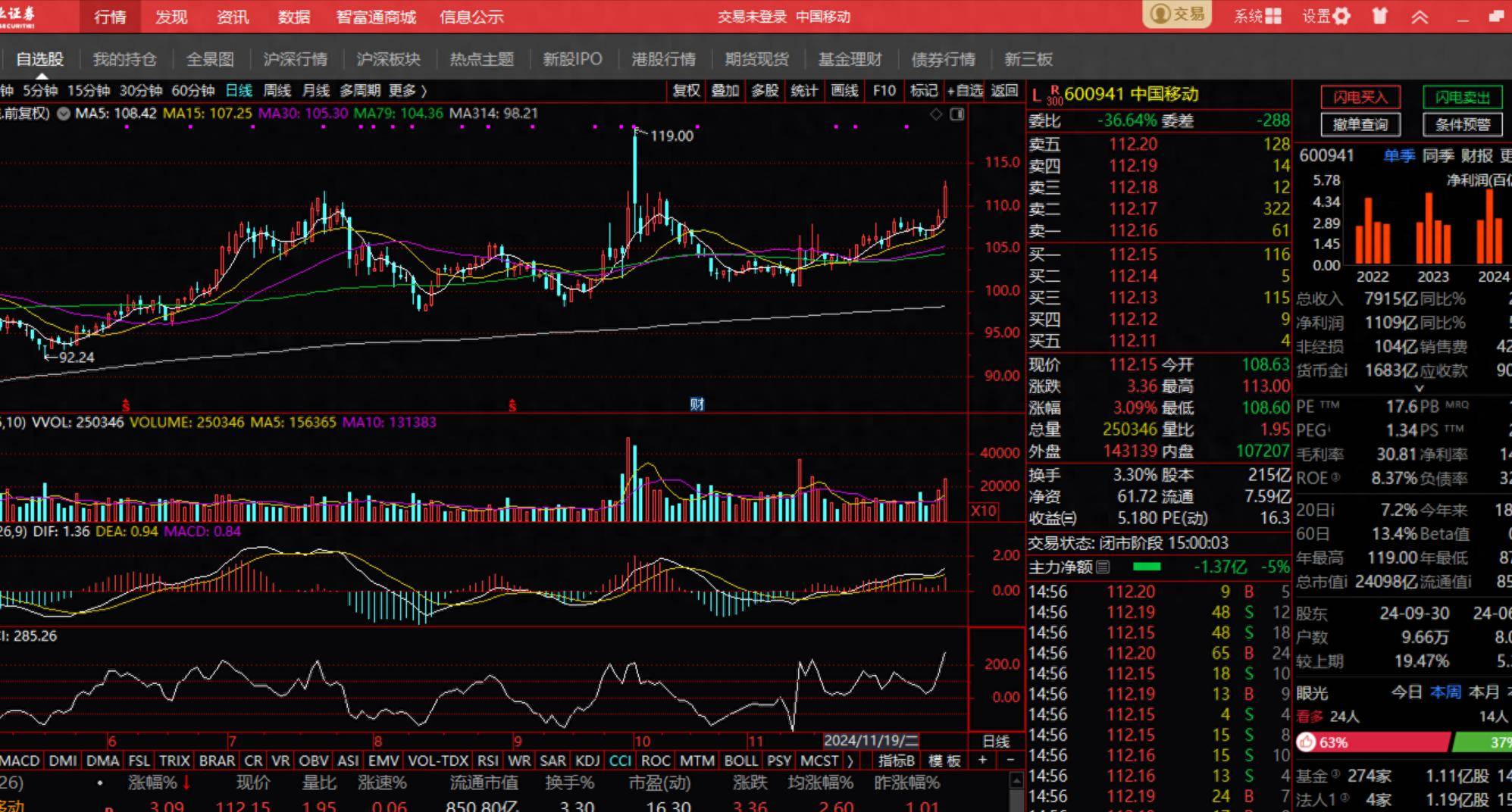Open the 智富通商城 menu

[x=376, y=17]
